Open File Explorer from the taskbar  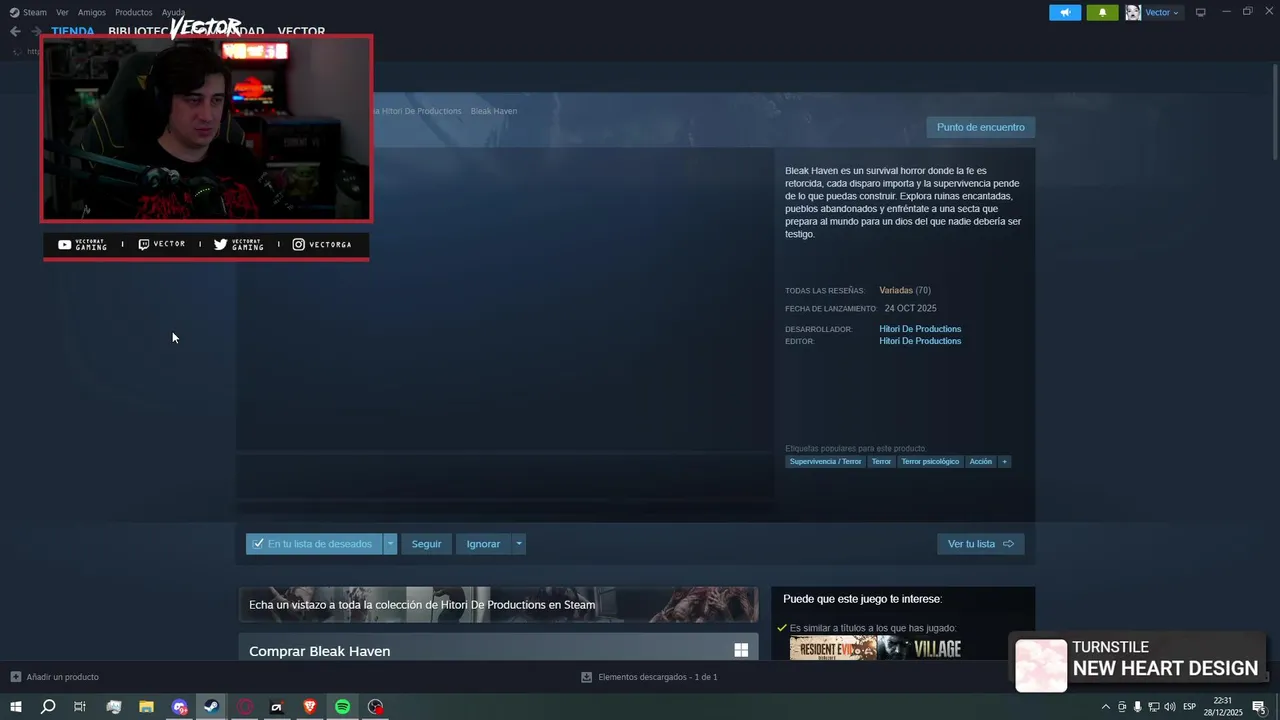(x=146, y=707)
